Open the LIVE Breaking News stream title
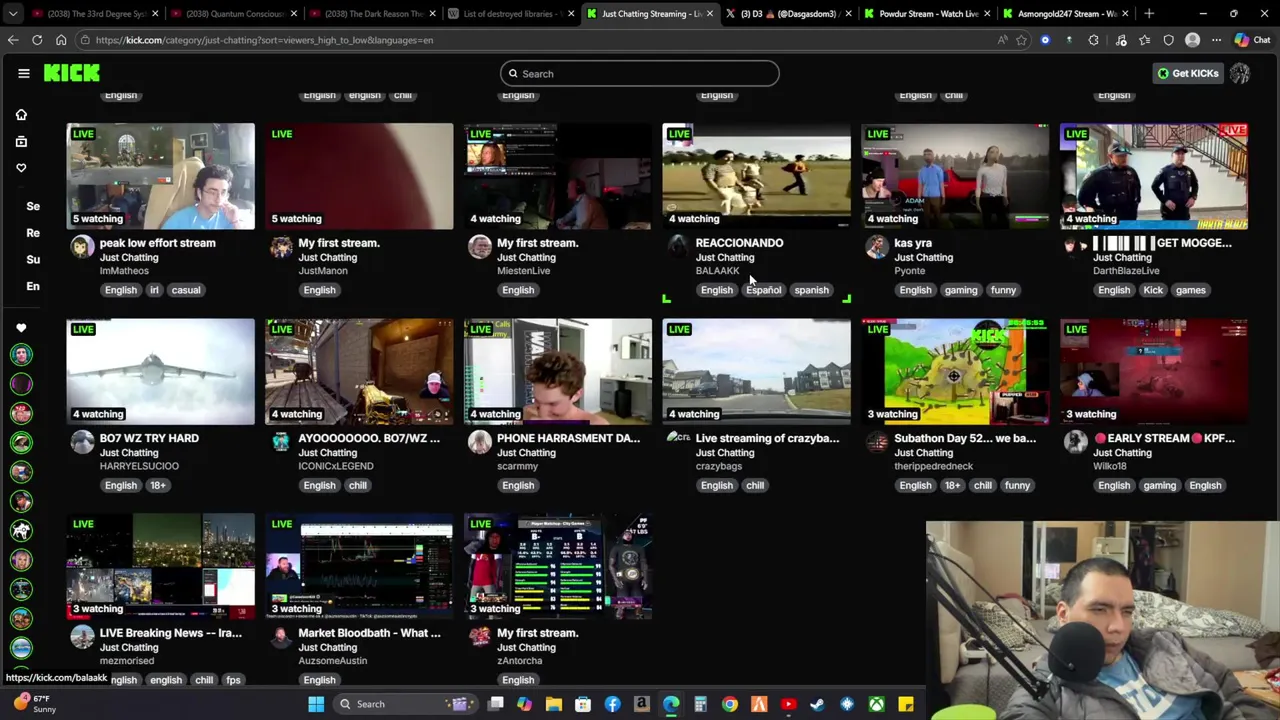 pyautogui.click(x=171, y=633)
